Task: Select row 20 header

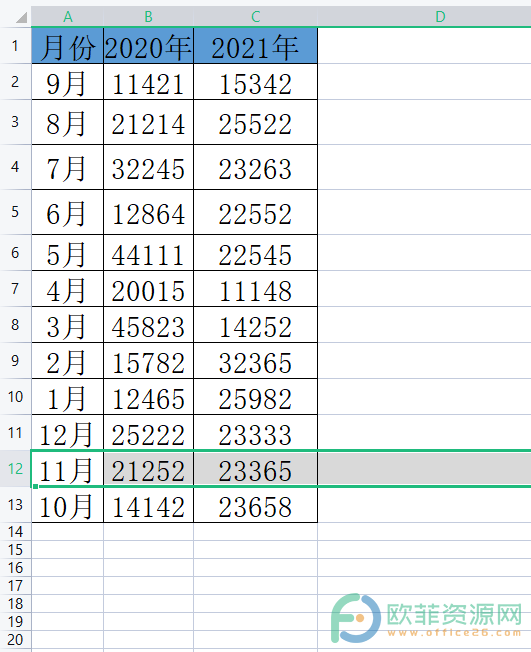Action: pyautogui.click(x=15, y=640)
